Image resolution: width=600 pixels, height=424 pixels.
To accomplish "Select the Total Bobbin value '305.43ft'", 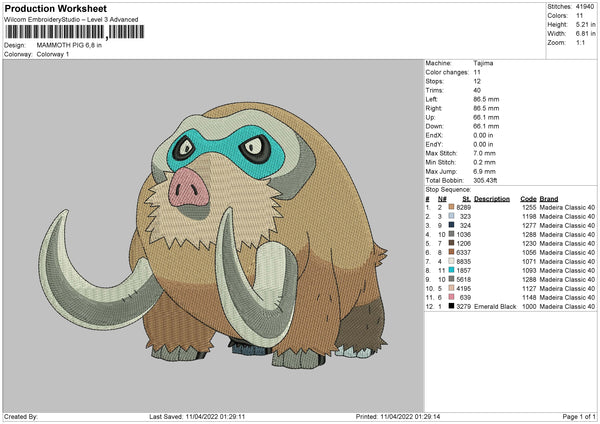I will click(485, 180).
